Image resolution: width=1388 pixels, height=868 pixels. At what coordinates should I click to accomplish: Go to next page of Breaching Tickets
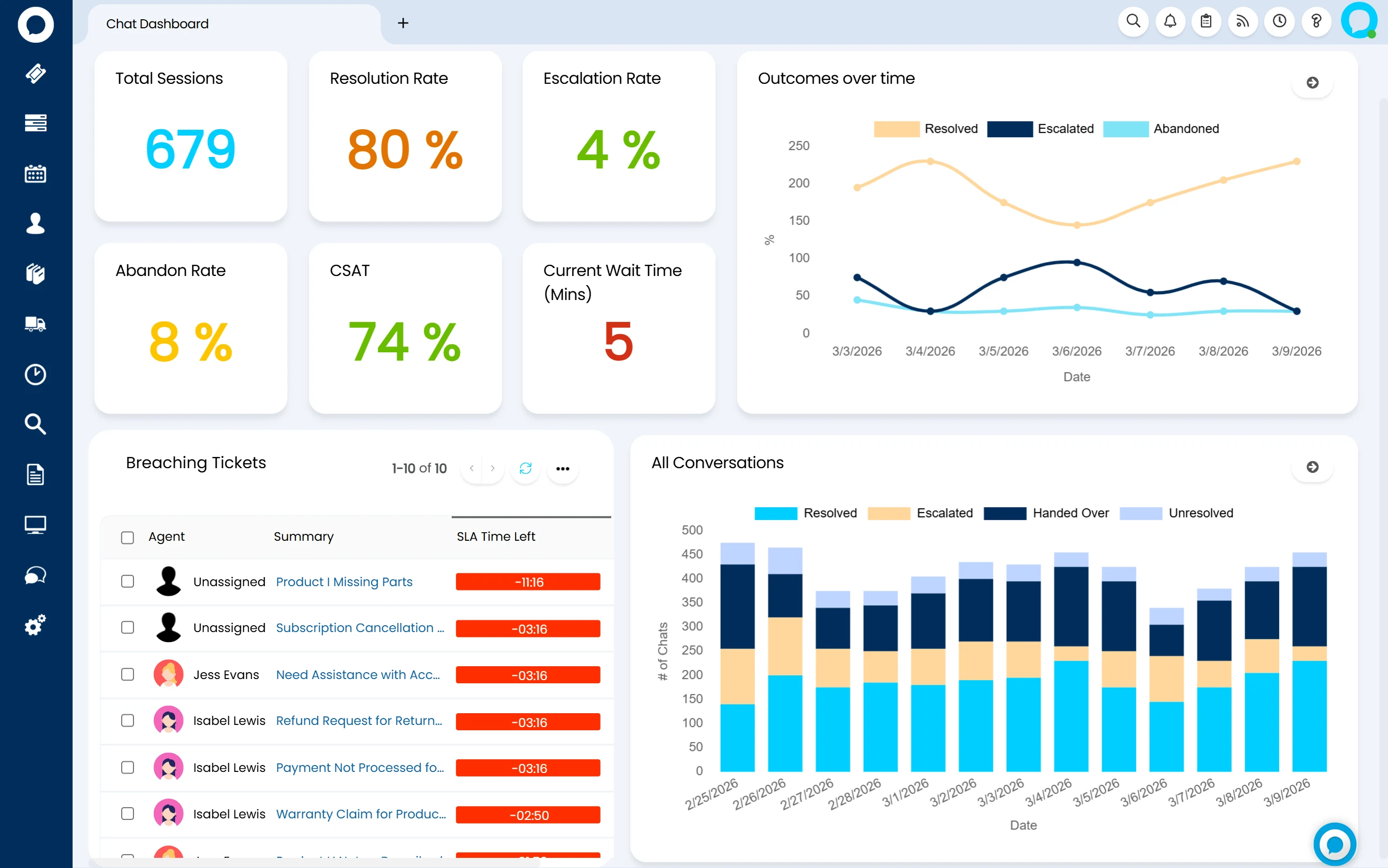tap(493, 469)
